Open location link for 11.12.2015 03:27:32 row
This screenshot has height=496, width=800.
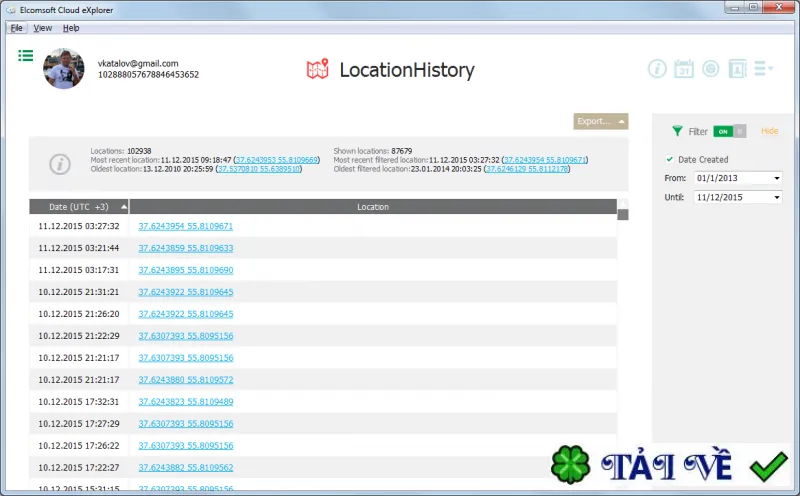coord(186,226)
